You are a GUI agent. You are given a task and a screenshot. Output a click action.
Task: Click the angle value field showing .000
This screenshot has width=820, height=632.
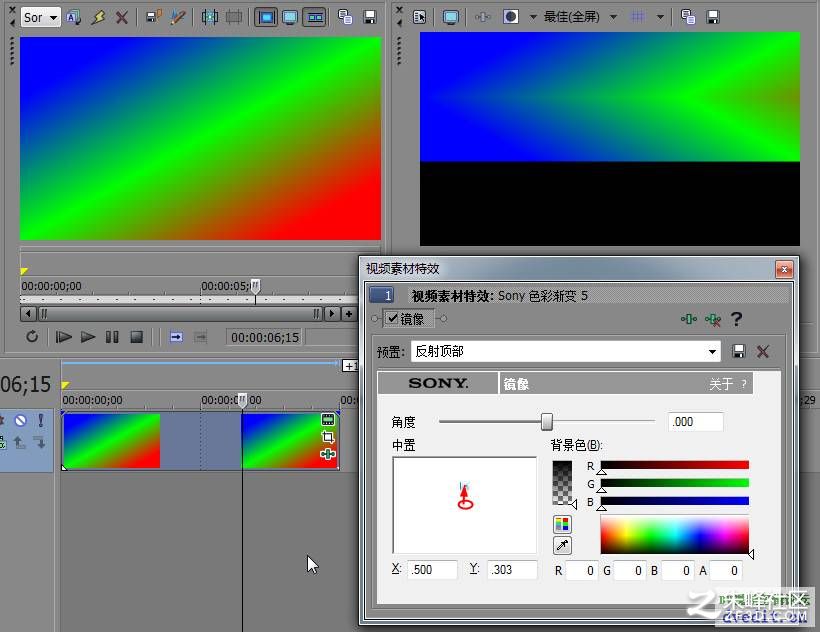696,421
